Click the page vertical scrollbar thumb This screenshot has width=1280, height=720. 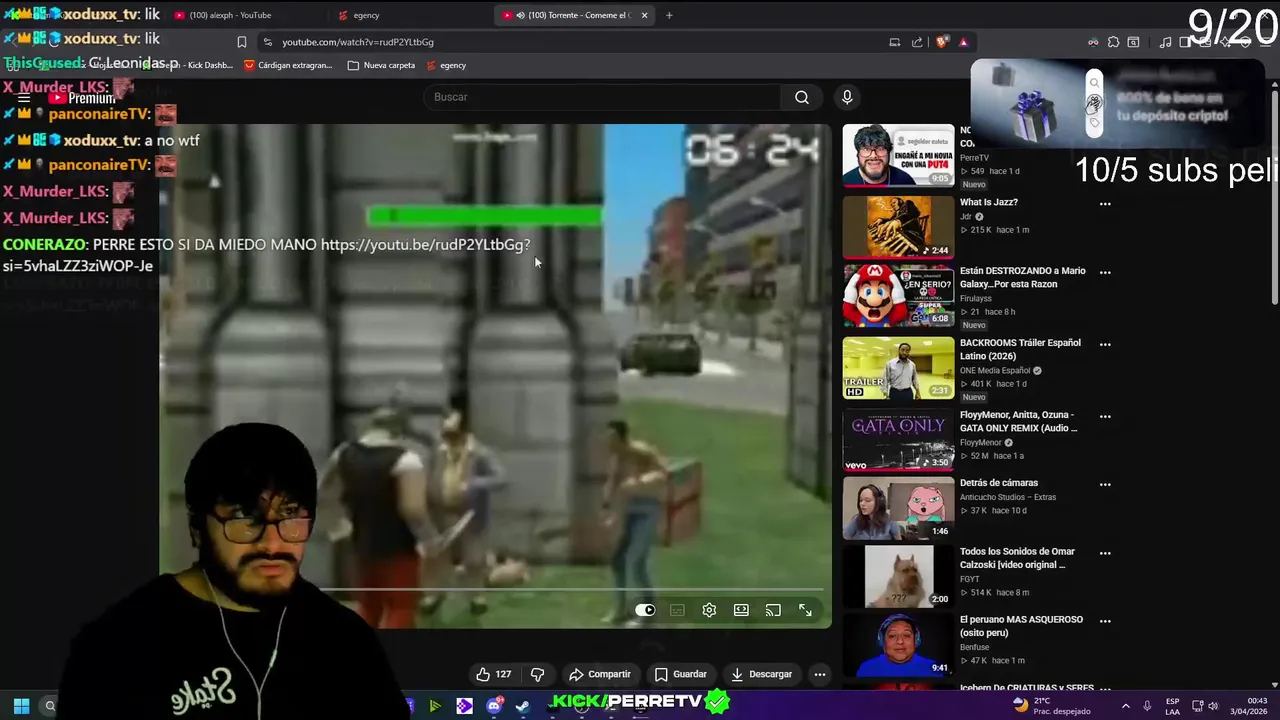[x=1274, y=195]
